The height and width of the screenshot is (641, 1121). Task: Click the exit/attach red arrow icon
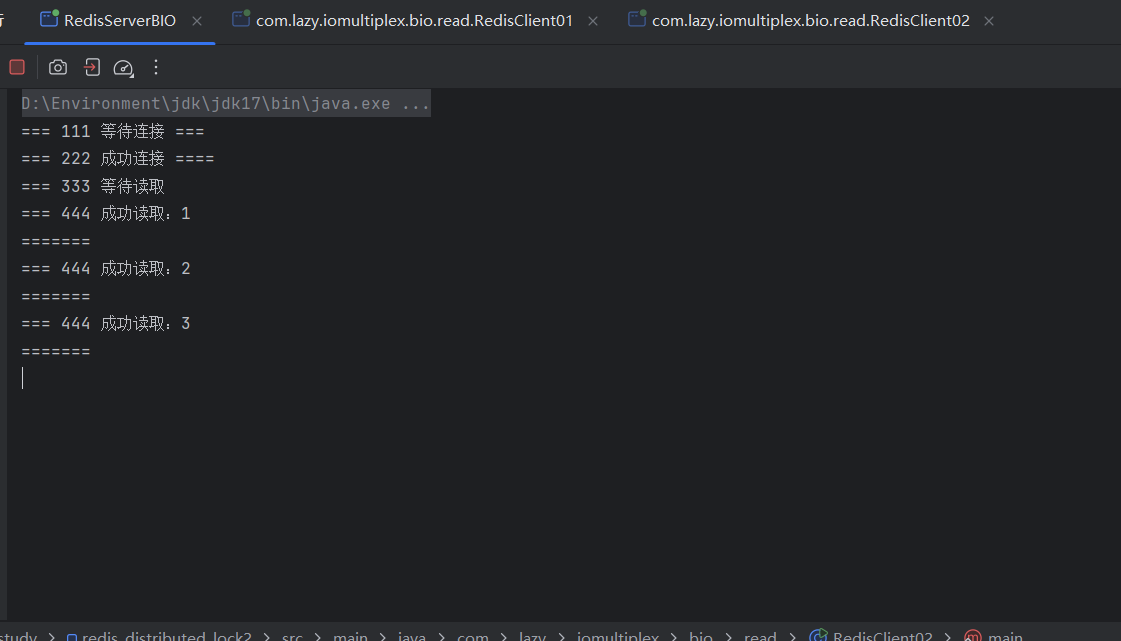tap(91, 67)
